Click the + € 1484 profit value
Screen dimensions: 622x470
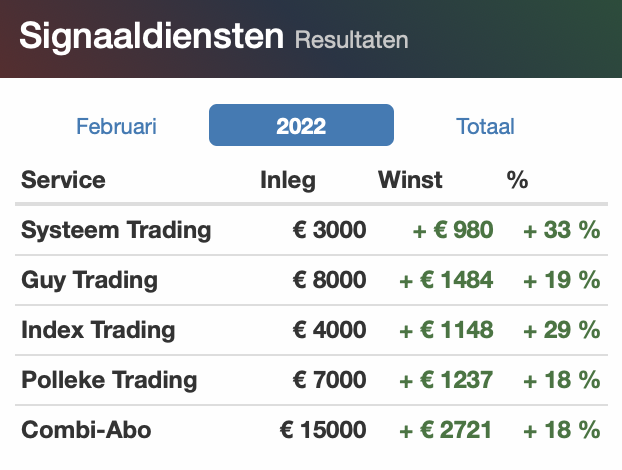point(446,280)
